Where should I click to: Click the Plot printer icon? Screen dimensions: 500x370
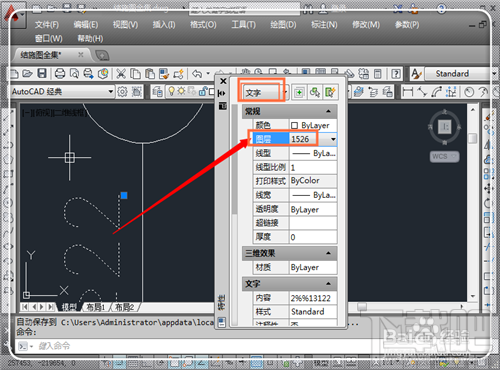pyautogui.click(x=60, y=74)
